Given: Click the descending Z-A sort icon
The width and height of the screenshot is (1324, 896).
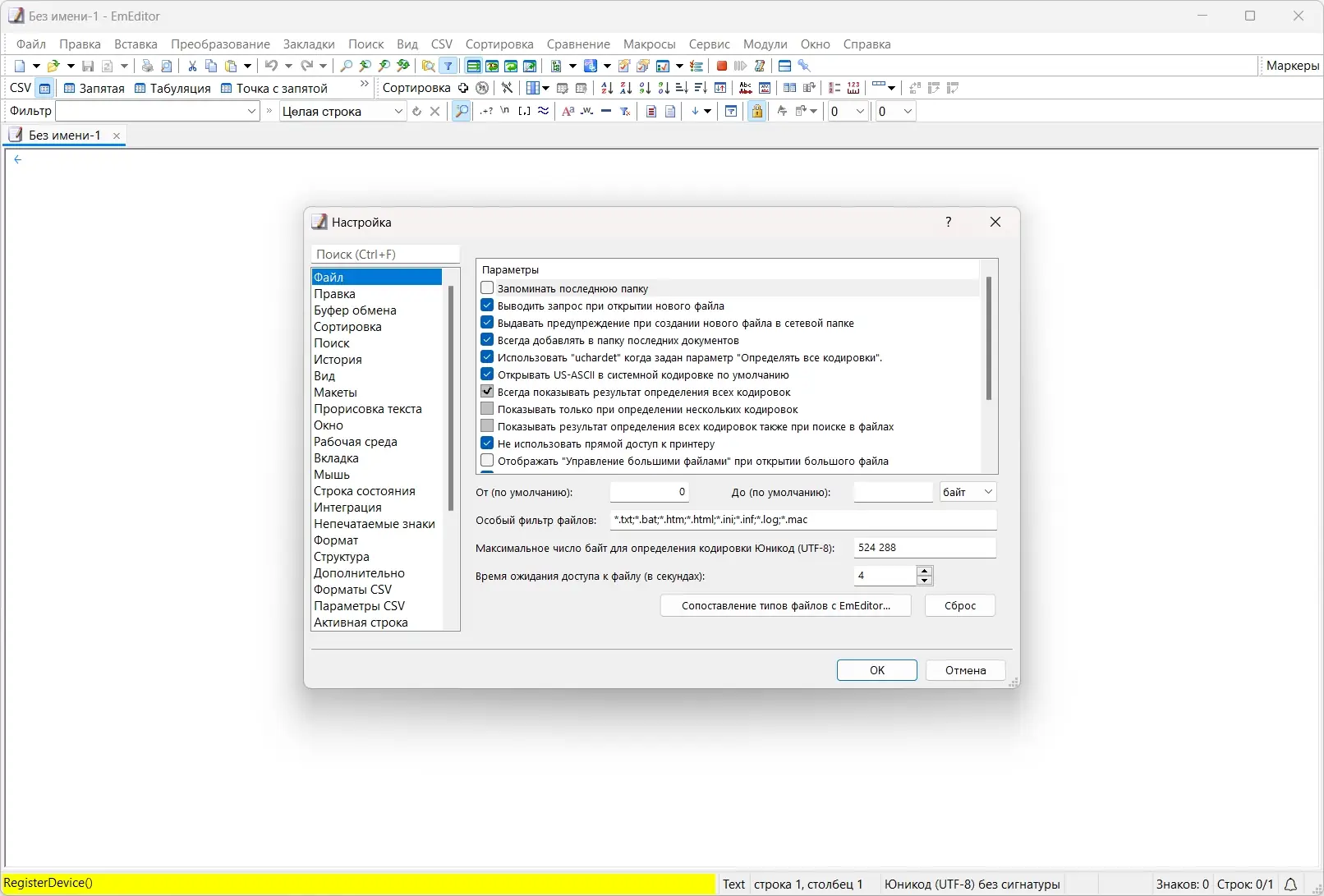Looking at the screenshot, I should coord(626,88).
